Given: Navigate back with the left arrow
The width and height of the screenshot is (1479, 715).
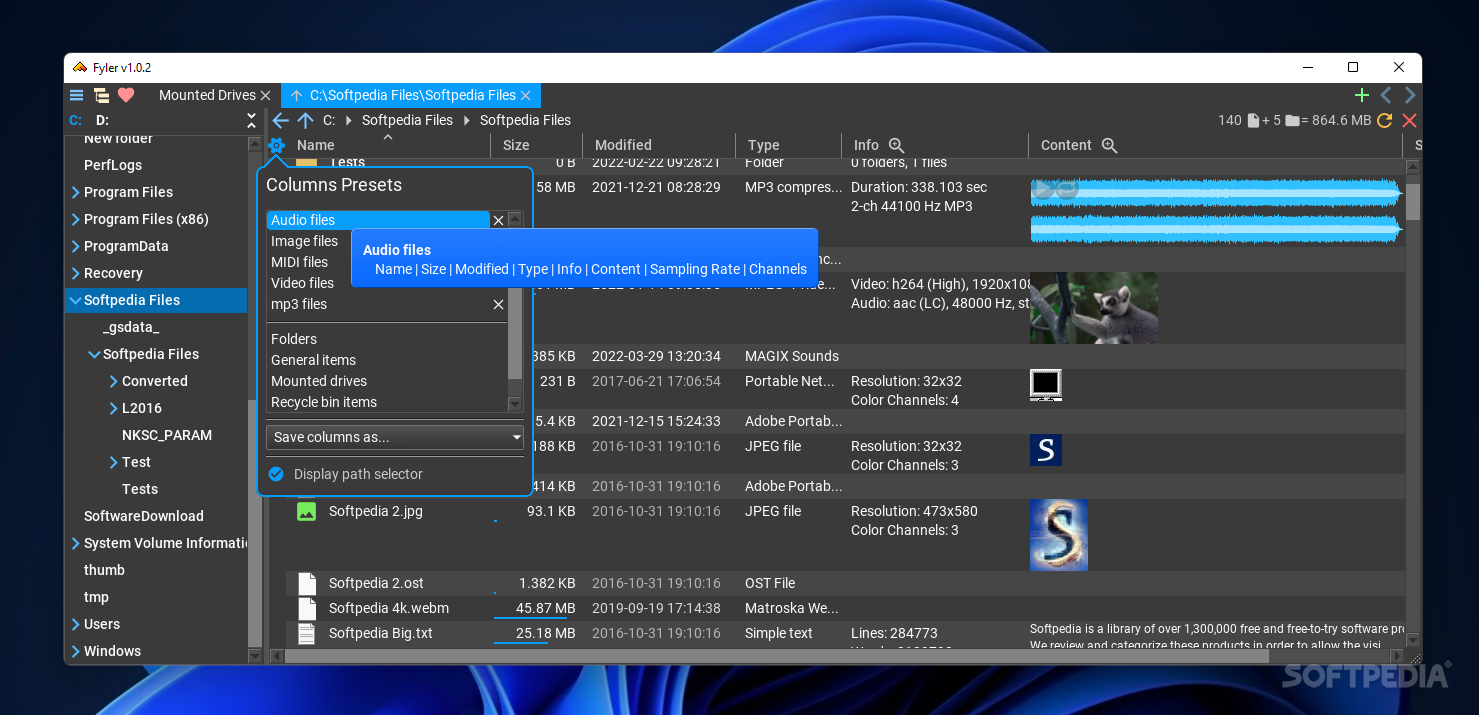Looking at the screenshot, I should coord(280,120).
